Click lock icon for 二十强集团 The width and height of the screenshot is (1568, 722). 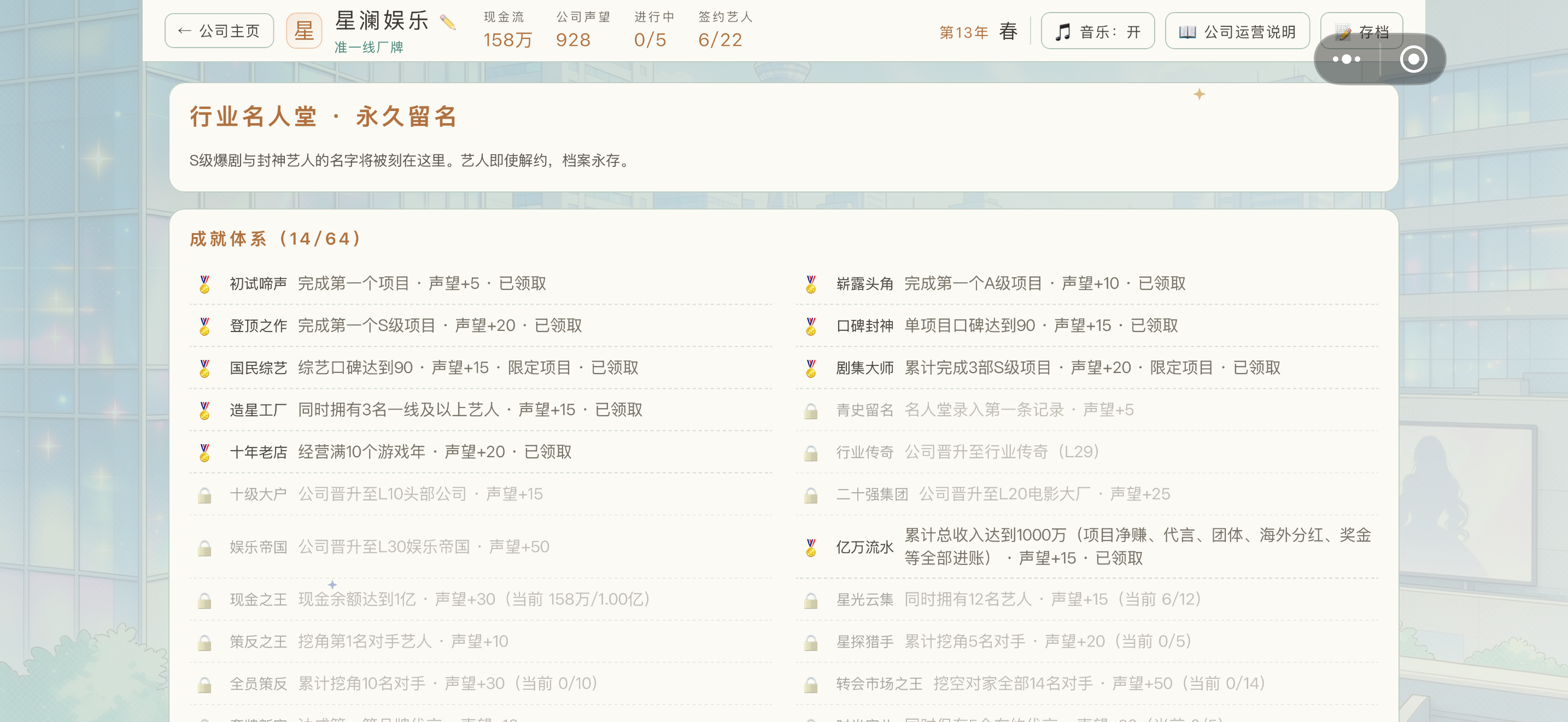pos(811,495)
